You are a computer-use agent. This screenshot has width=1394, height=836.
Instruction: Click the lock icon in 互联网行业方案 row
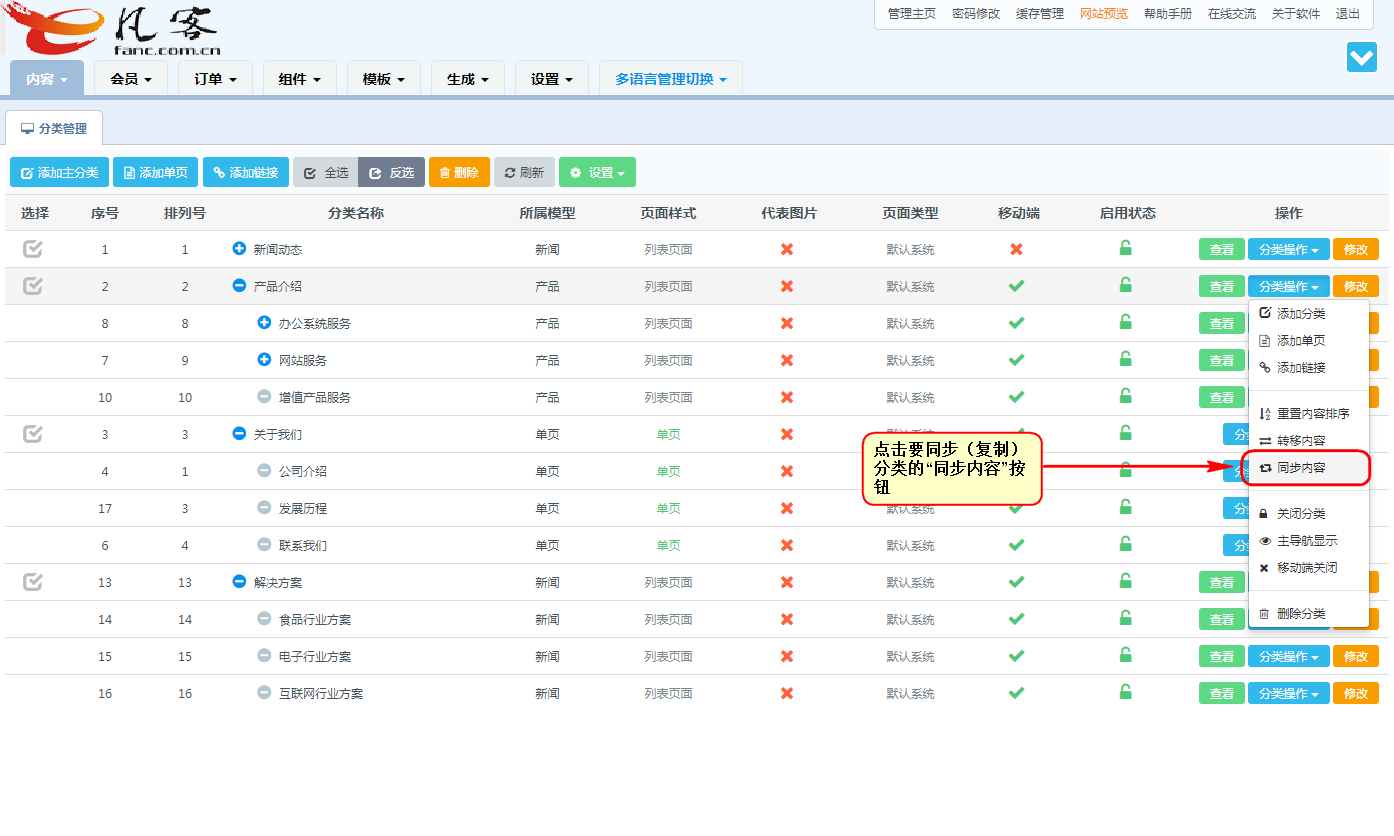[x=1125, y=692]
